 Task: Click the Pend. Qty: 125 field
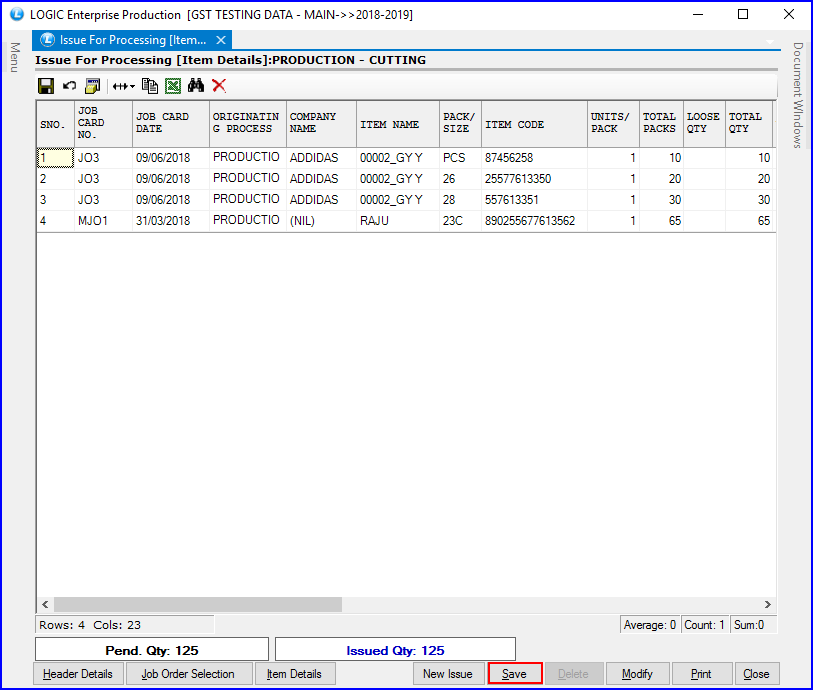click(152, 650)
